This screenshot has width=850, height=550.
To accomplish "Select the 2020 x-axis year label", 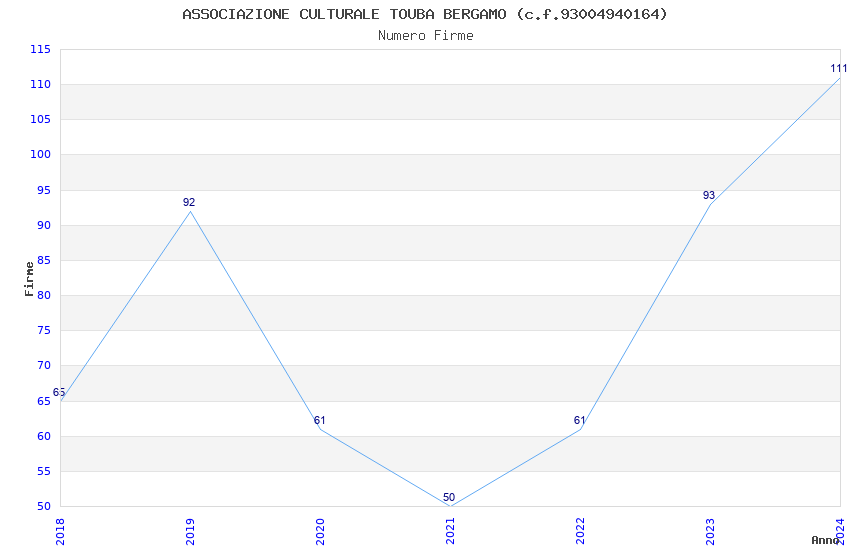I will pyautogui.click(x=320, y=532).
